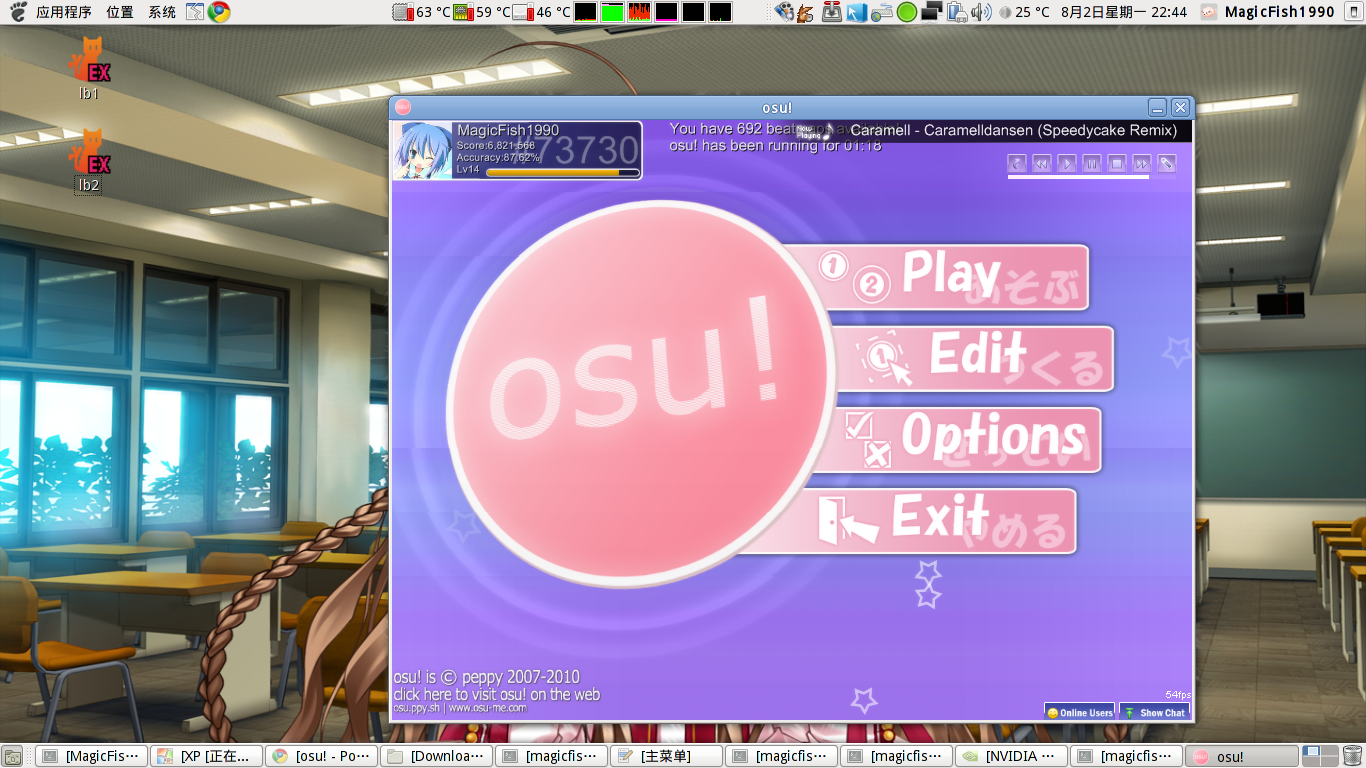The height and width of the screenshot is (768, 1366).
Task: Pause the osu! jukebox music
Action: click(1092, 163)
